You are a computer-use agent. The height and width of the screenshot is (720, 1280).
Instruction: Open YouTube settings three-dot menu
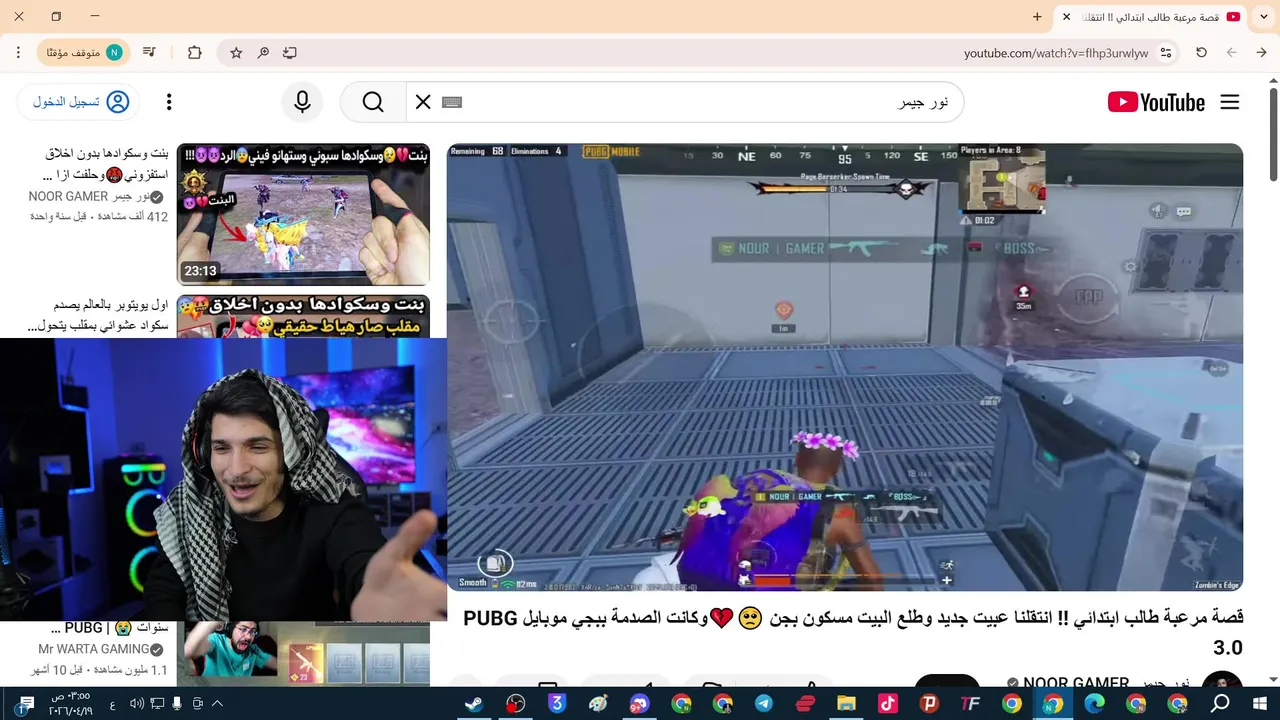pos(169,102)
